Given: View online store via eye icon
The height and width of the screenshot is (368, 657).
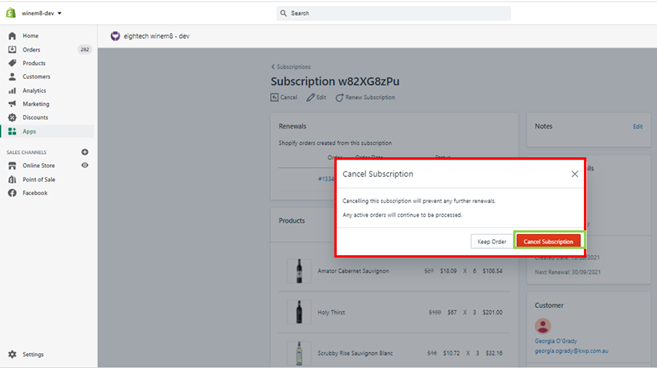Looking at the screenshot, I should tap(85, 166).
